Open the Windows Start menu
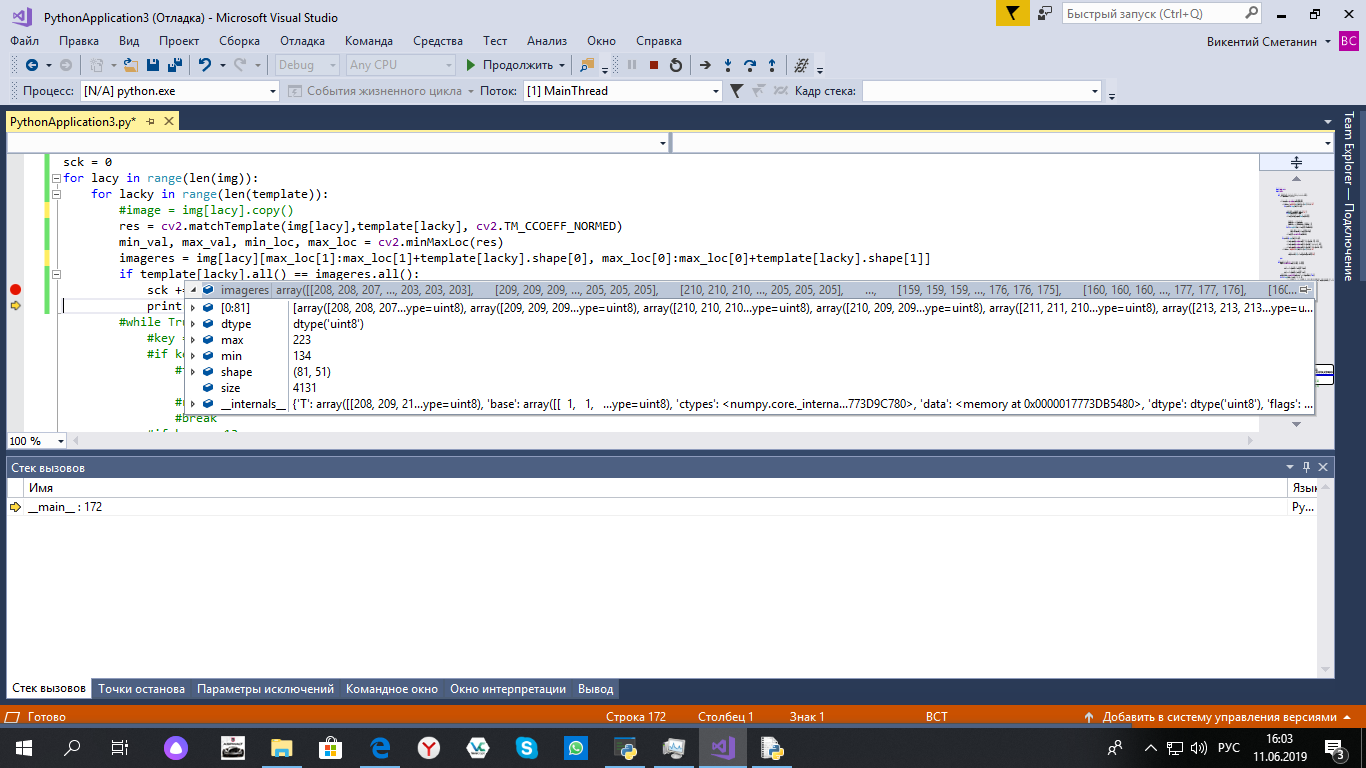 (x=24, y=747)
